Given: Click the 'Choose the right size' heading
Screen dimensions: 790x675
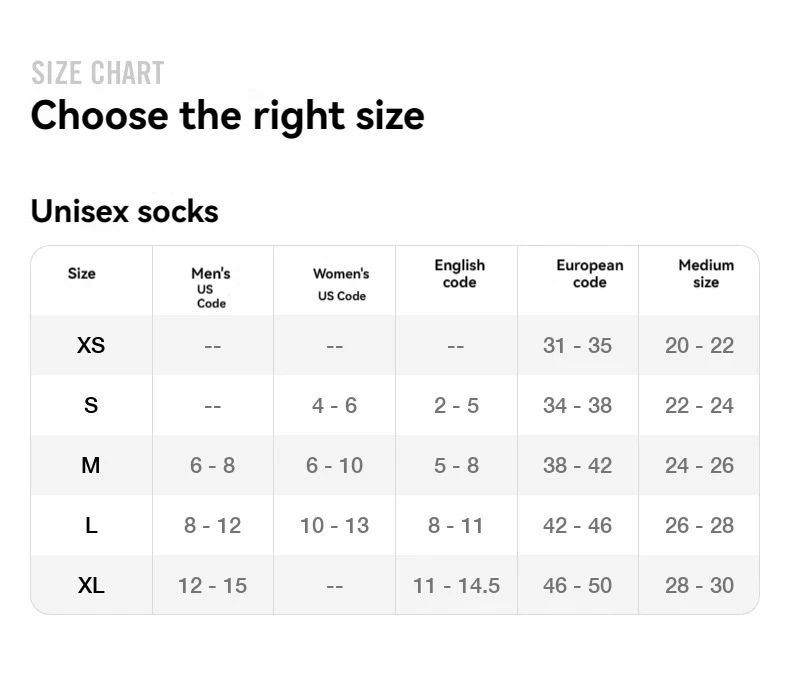Looking at the screenshot, I should point(227,116).
